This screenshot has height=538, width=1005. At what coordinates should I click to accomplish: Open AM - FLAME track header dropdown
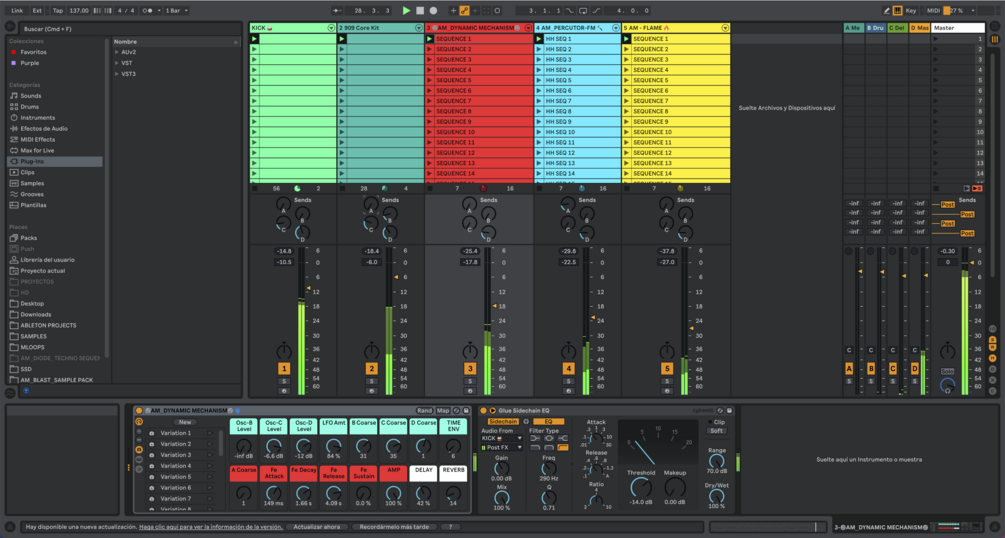(x=725, y=28)
